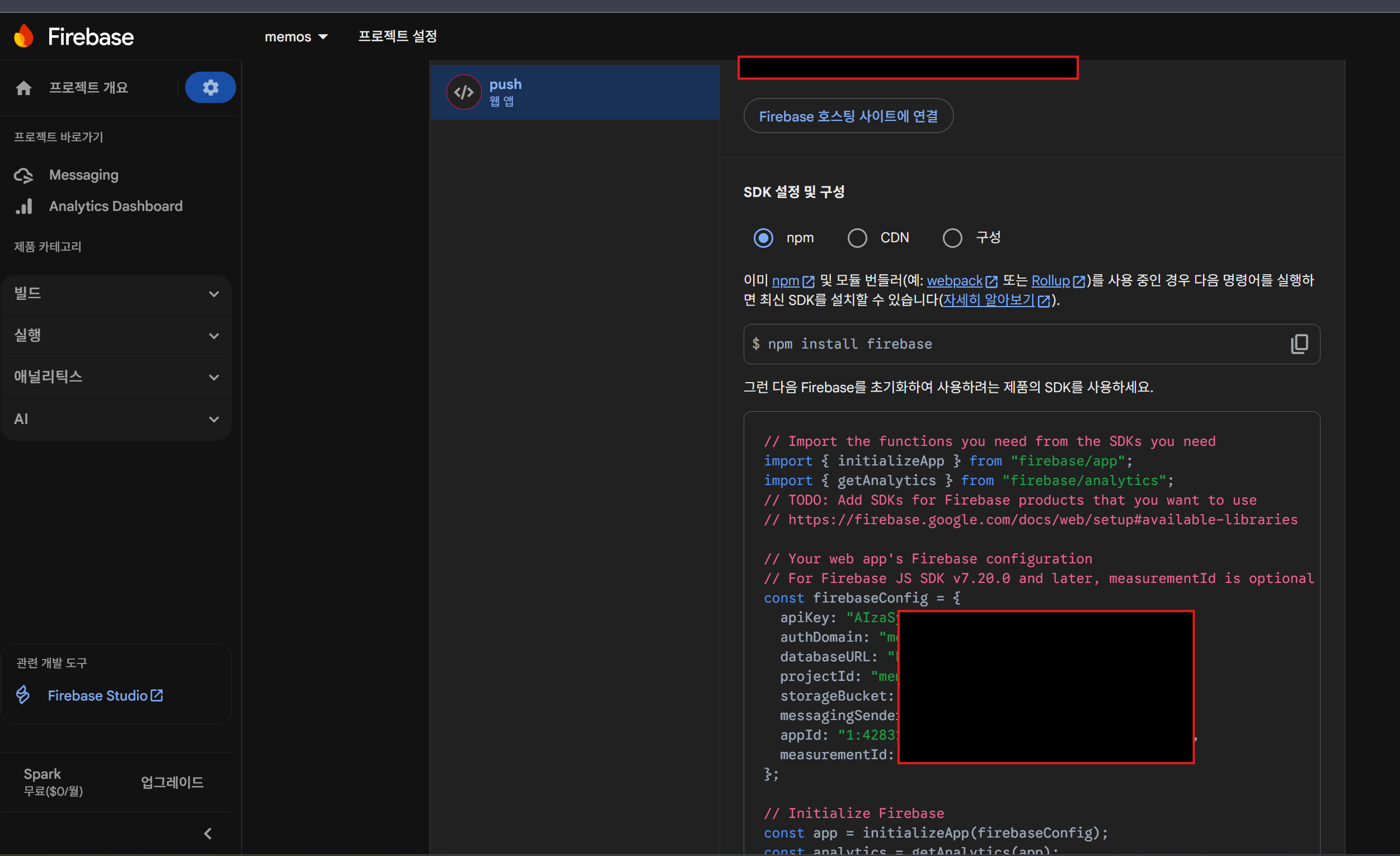1400x856 pixels.
Task: Copy the npm install firebase command
Action: (1299, 344)
